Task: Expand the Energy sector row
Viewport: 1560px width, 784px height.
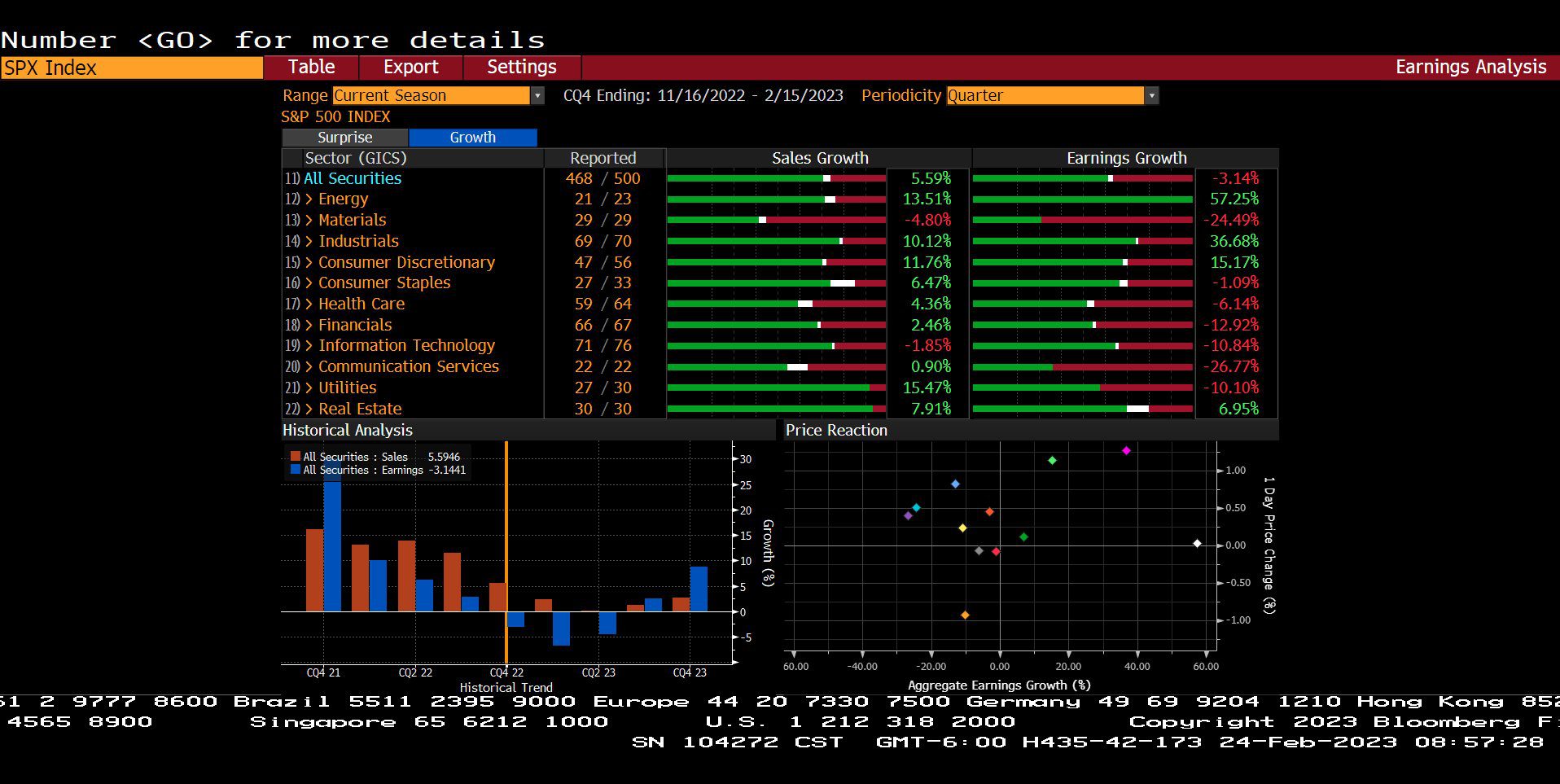Action: pyautogui.click(x=309, y=199)
